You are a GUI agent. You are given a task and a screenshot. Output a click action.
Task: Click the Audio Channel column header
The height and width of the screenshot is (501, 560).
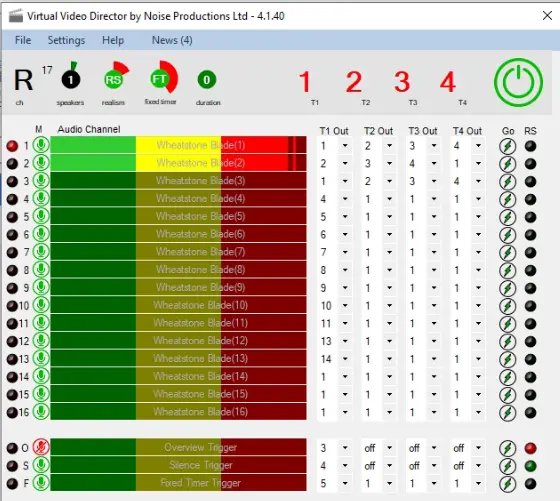[x=89, y=129]
